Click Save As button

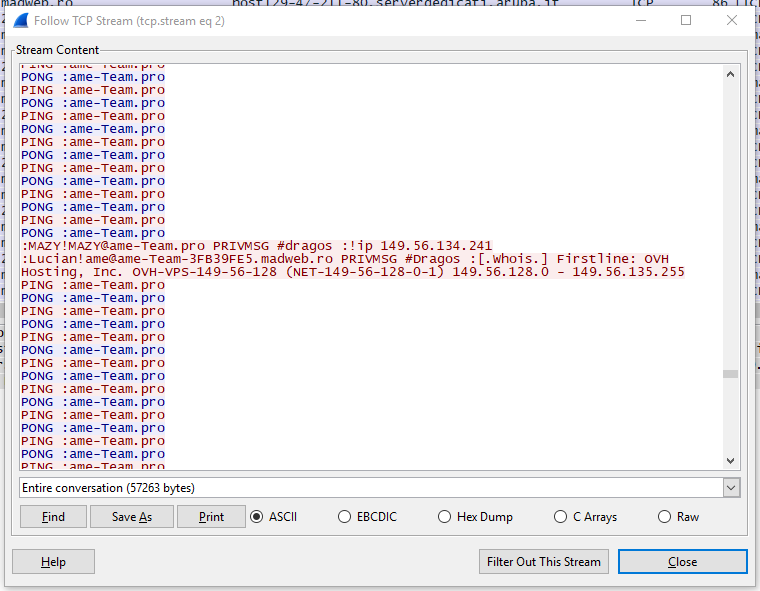click(132, 517)
